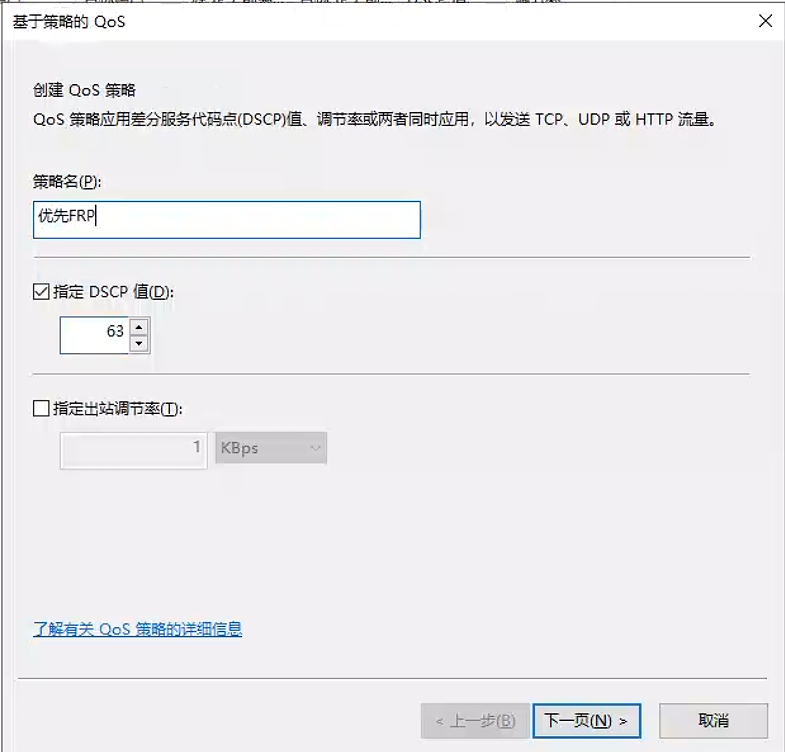Close the 基于策略的 QoS dialog
Image resolution: width=785 pixels, height=752 pixels.
point(765,21)
